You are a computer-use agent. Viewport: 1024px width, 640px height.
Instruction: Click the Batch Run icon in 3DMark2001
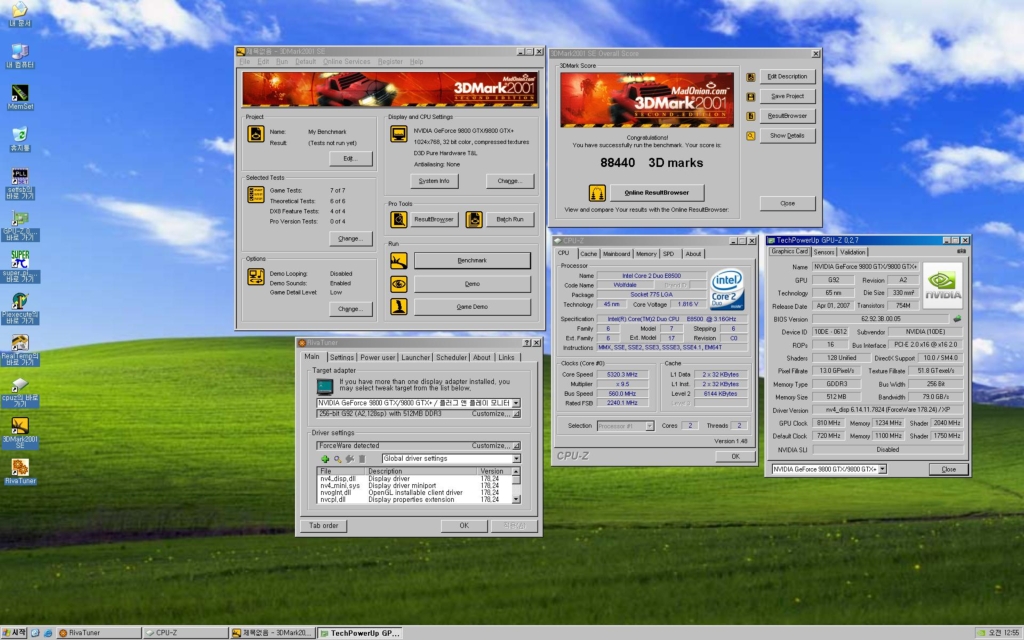474,219
